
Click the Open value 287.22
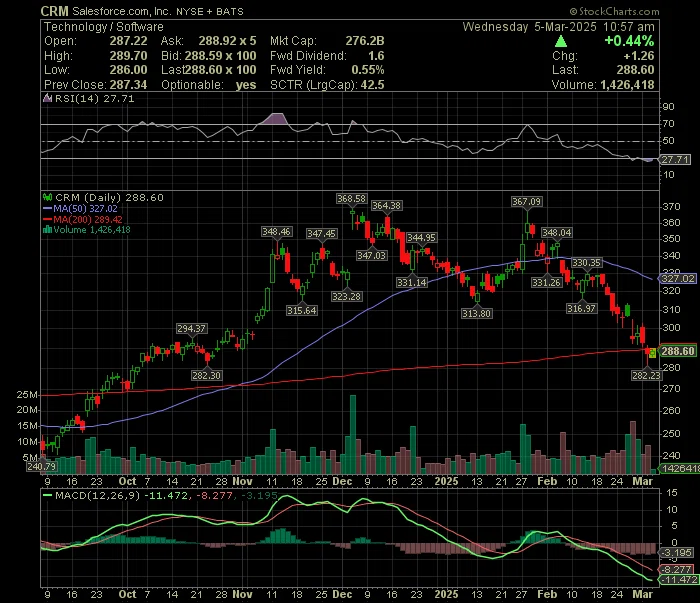129,41
